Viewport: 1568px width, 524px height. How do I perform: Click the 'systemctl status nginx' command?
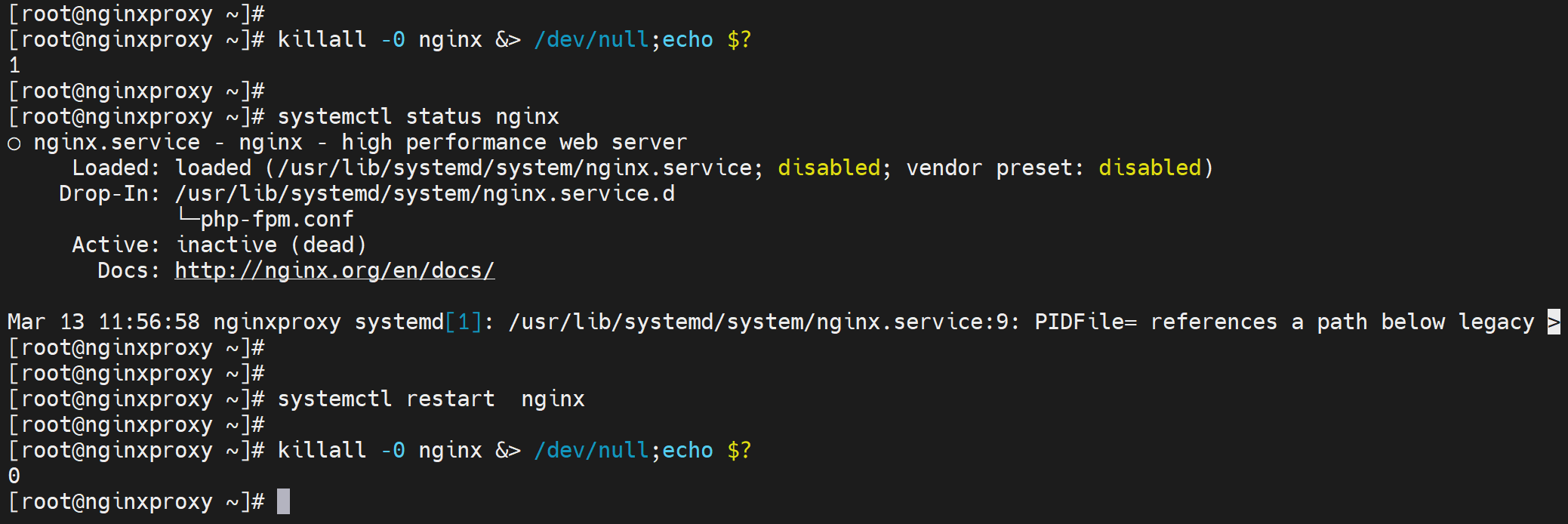click(418, 116)
